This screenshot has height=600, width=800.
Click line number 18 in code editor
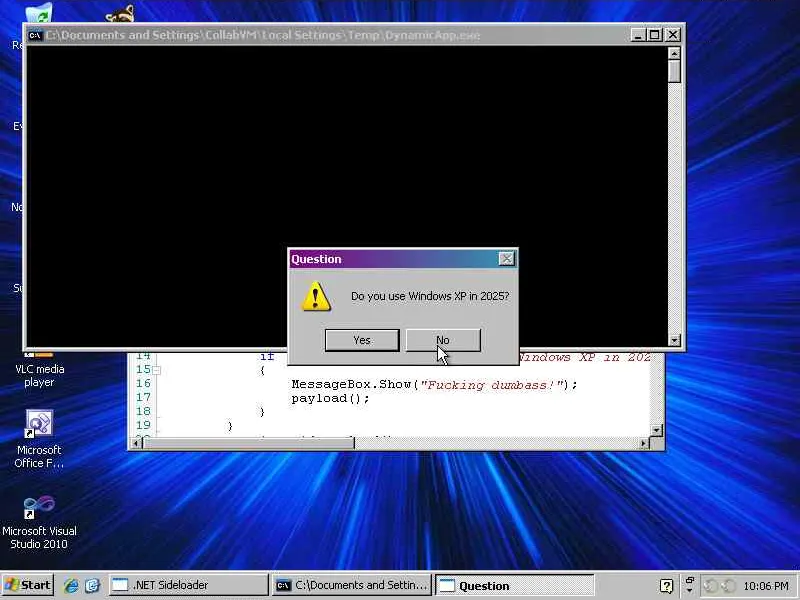click(143, 411)
